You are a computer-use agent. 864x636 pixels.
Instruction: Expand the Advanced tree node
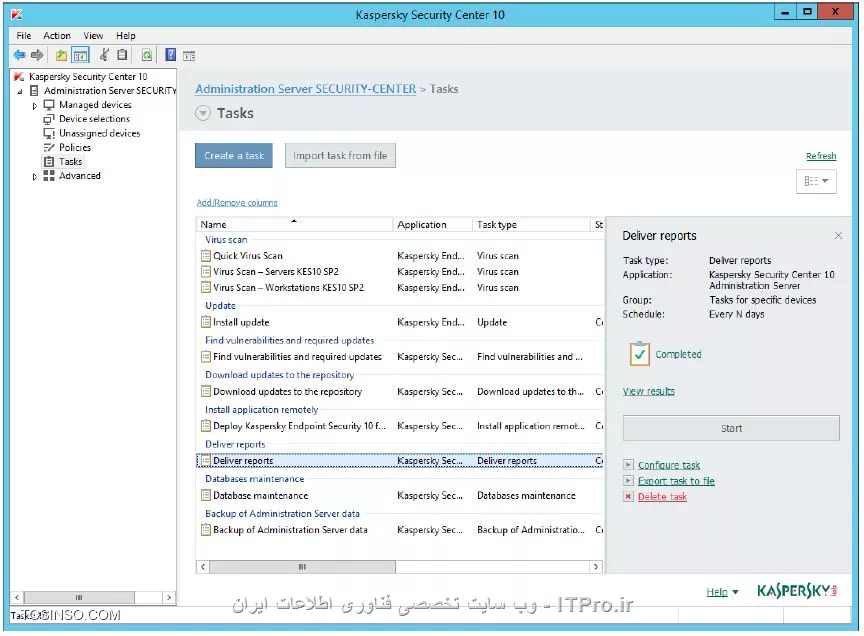click(34, 176)
